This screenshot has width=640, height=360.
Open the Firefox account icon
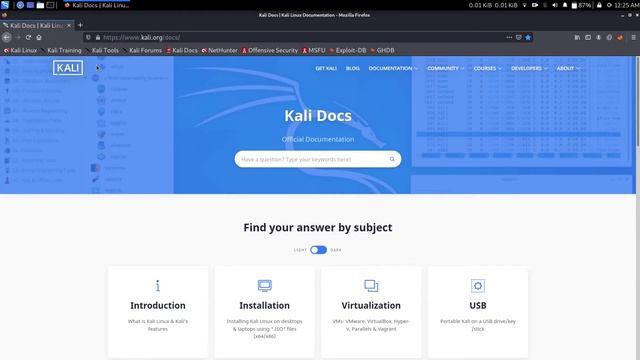pyautogui.click(x=598, y=37)
